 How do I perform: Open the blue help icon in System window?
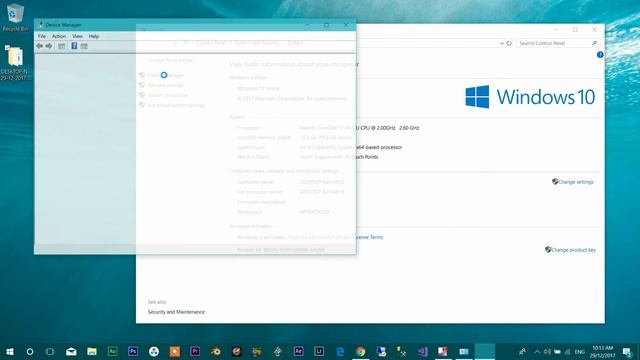point(600,55)
